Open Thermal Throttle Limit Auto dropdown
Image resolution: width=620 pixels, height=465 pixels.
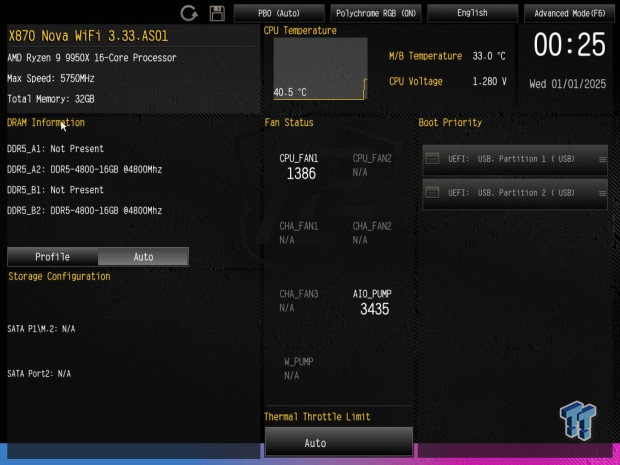pyautogui.click(x=339, y=442)
